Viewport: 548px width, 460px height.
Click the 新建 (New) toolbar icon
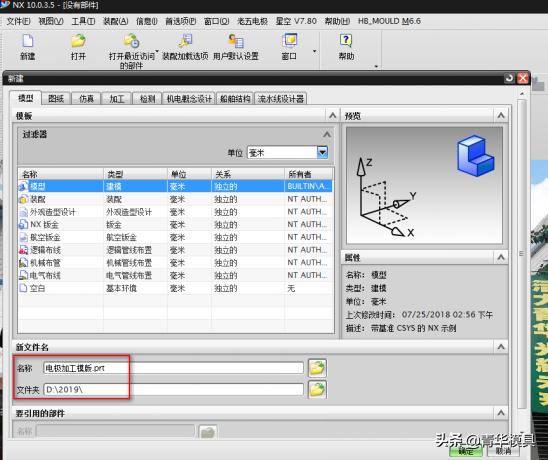(x=28, y=41)
